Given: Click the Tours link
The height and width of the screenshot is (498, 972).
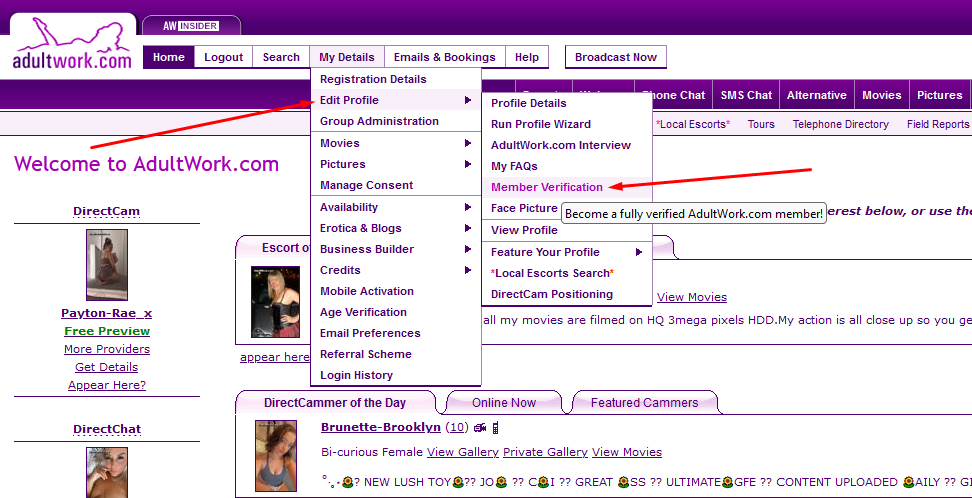Looking at the screenshot, I should (x=761, y=125).
